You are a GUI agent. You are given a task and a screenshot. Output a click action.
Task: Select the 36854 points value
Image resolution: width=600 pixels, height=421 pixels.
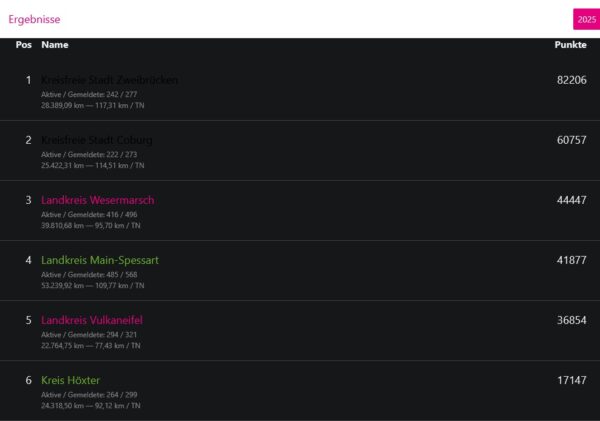[x=571, y=320]
